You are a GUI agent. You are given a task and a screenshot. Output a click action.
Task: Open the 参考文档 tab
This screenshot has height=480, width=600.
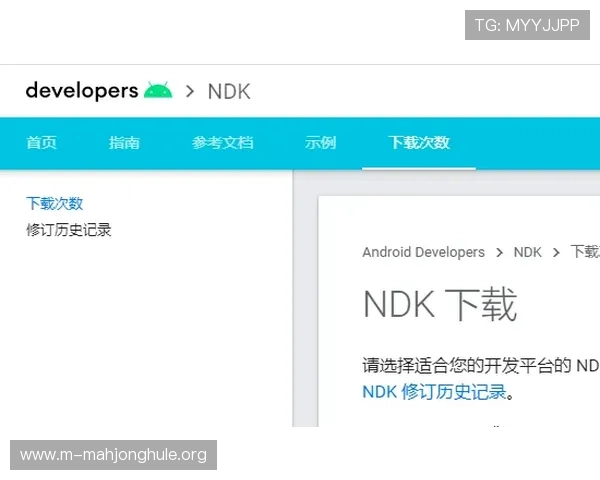point(222,143)
